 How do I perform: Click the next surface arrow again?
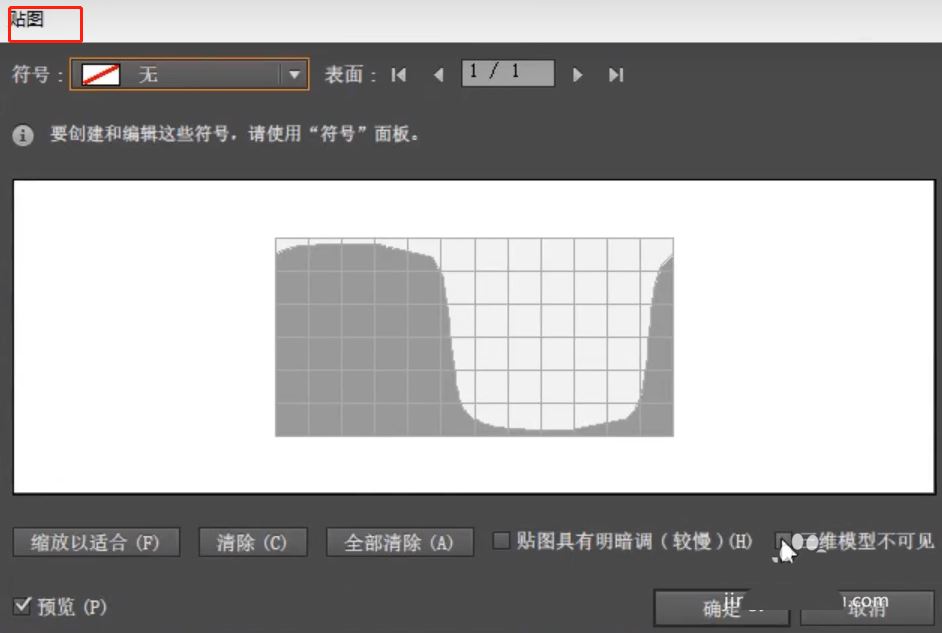click(x=578, y=74)
